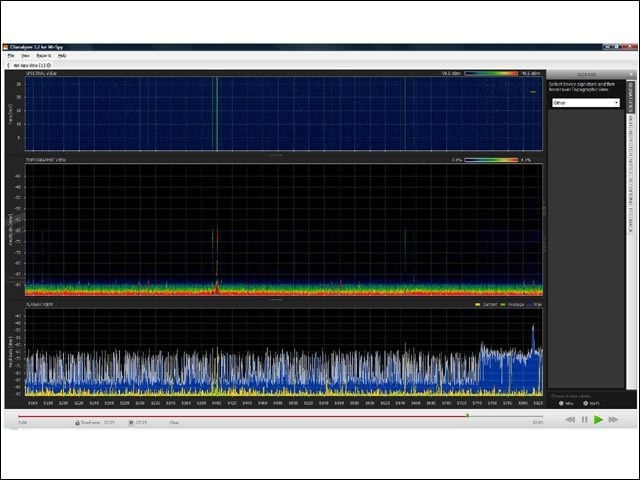Open the Help menu
The width and height of the screenshot is (640, 480).
(x=62, y=56)
